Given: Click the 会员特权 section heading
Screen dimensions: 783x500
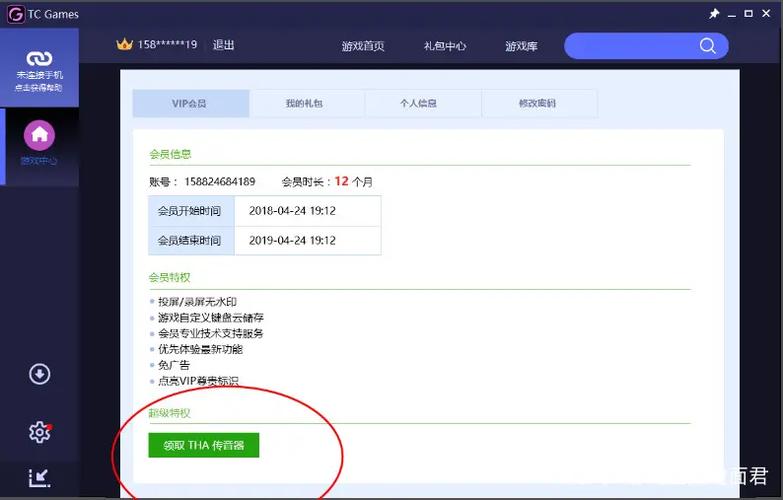Looking at the screenshot, I should coord(170,277).
